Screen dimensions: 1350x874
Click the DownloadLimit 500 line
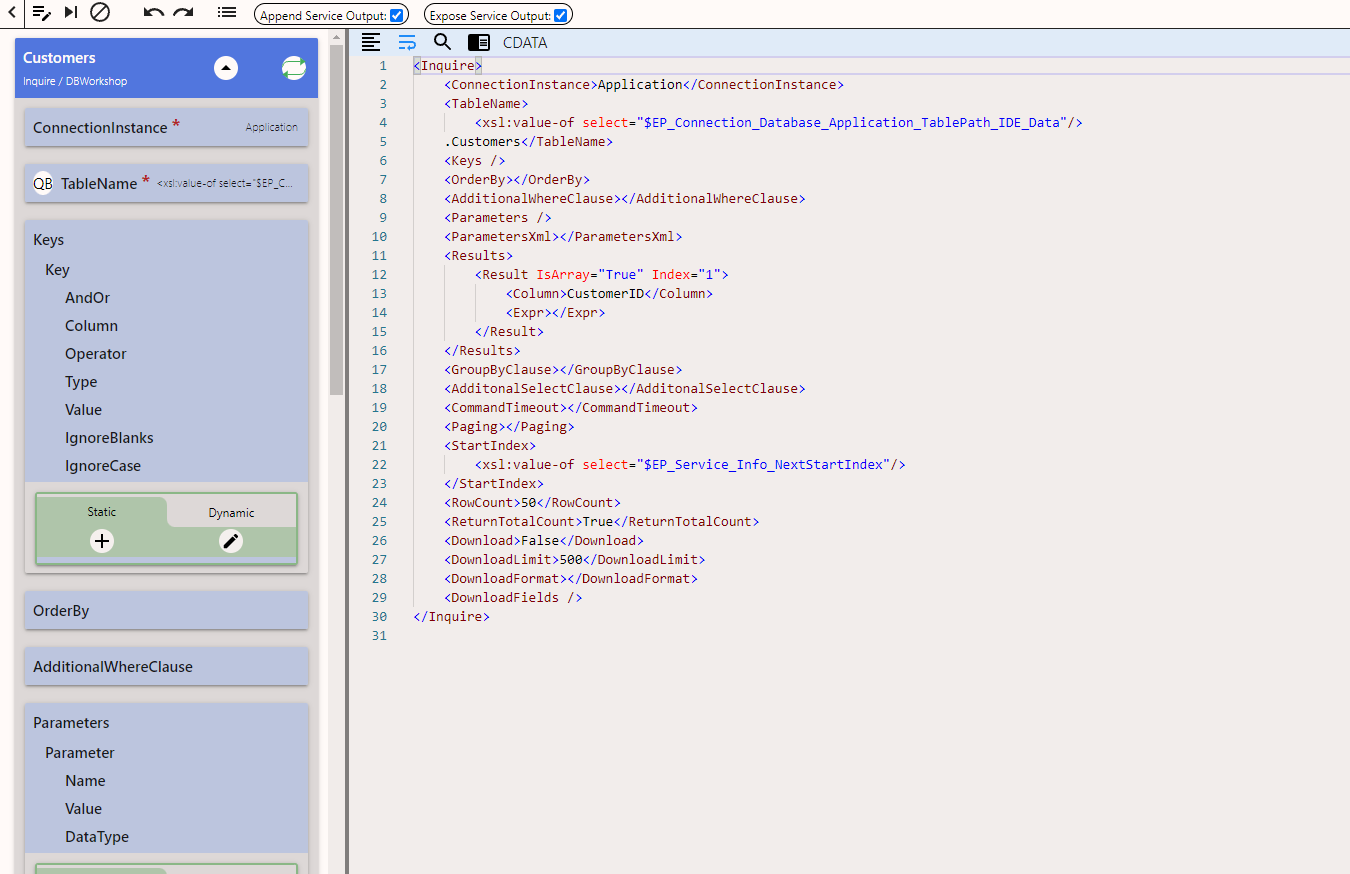[575, 560]
